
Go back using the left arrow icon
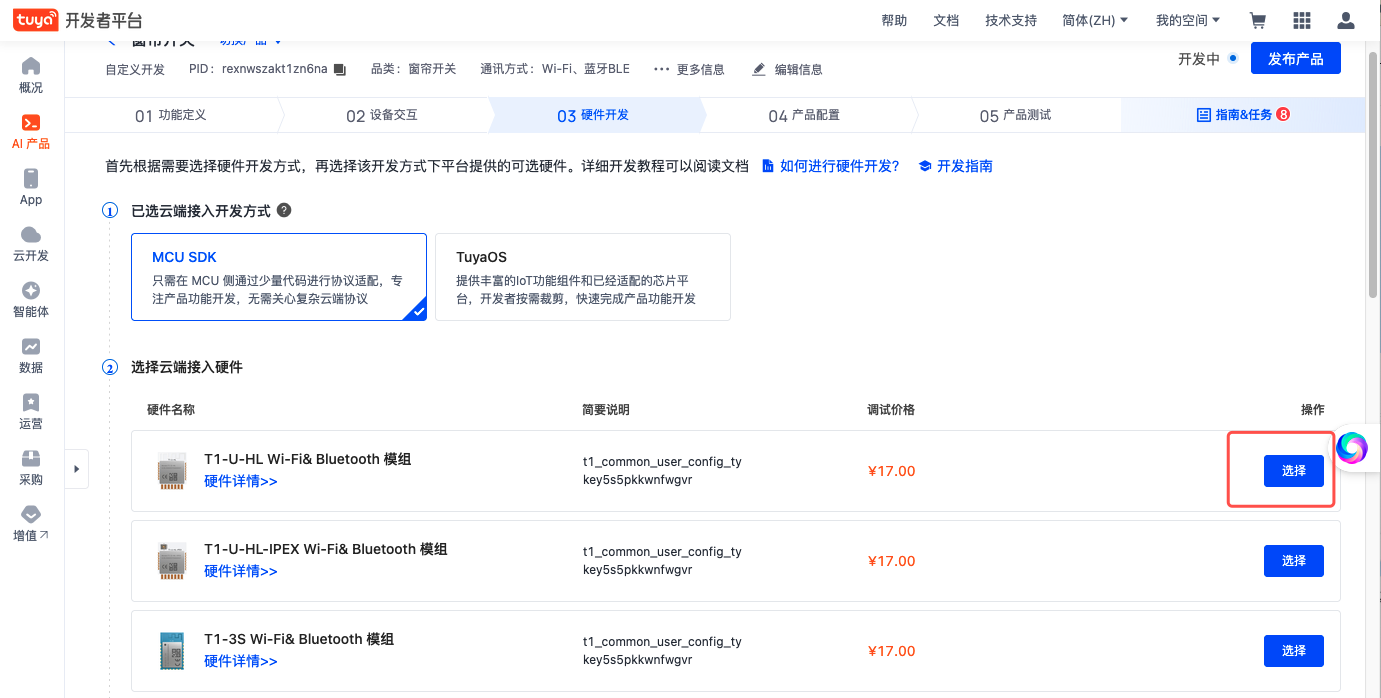[x=112, y=42]
